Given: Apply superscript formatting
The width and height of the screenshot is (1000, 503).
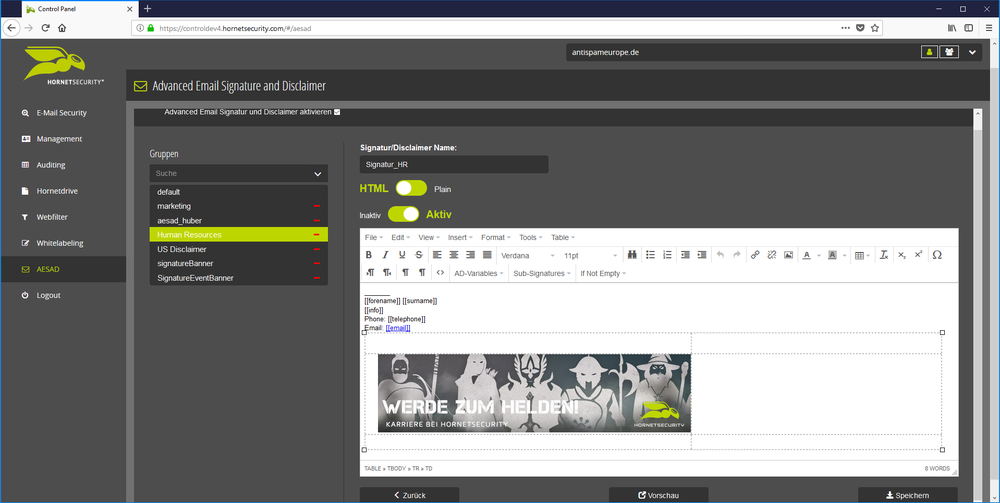Looking at the screenshot, I should click(918, 255).
